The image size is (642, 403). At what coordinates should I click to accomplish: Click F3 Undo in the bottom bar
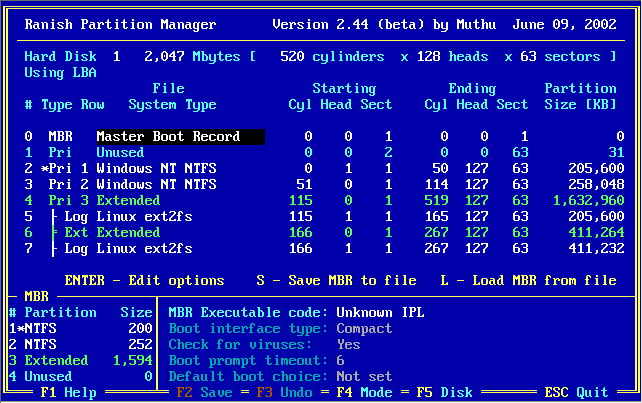(x=284, y=392)
